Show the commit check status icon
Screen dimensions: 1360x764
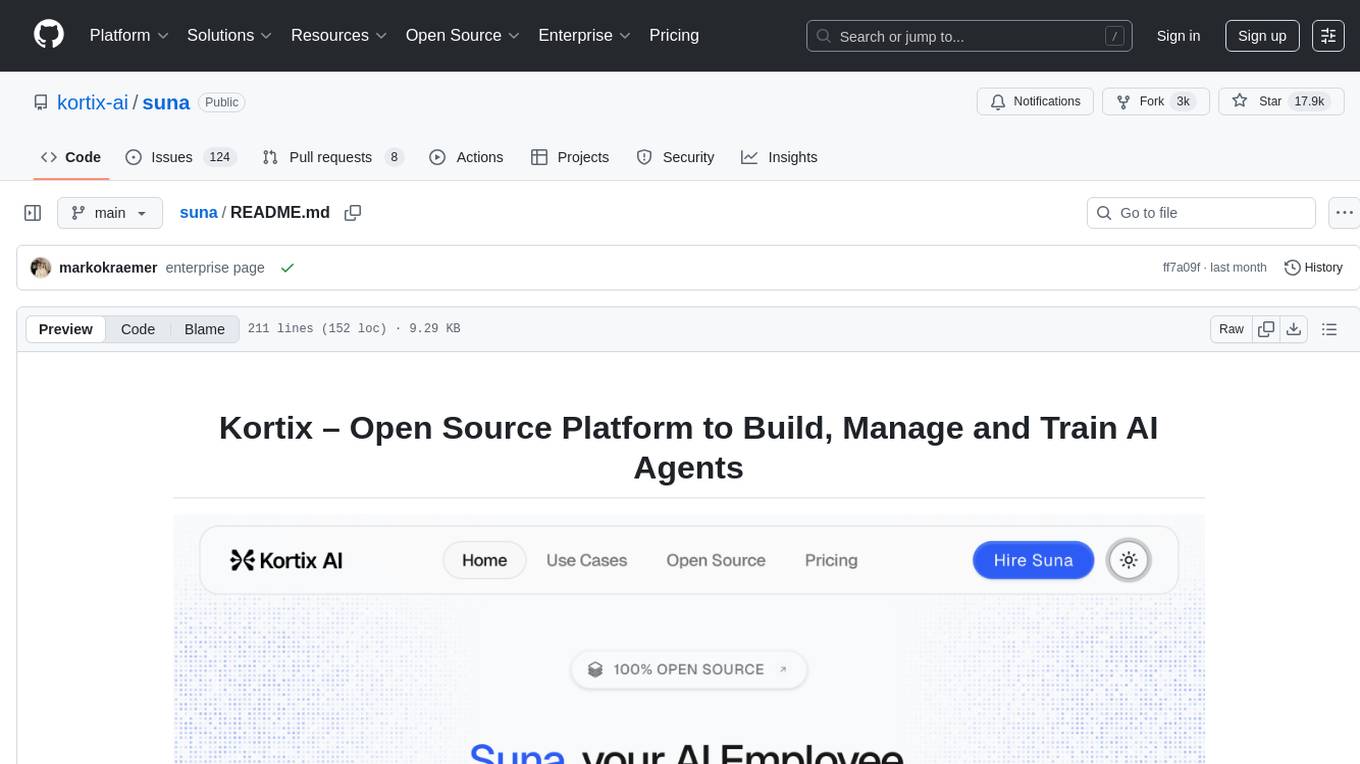288,268
